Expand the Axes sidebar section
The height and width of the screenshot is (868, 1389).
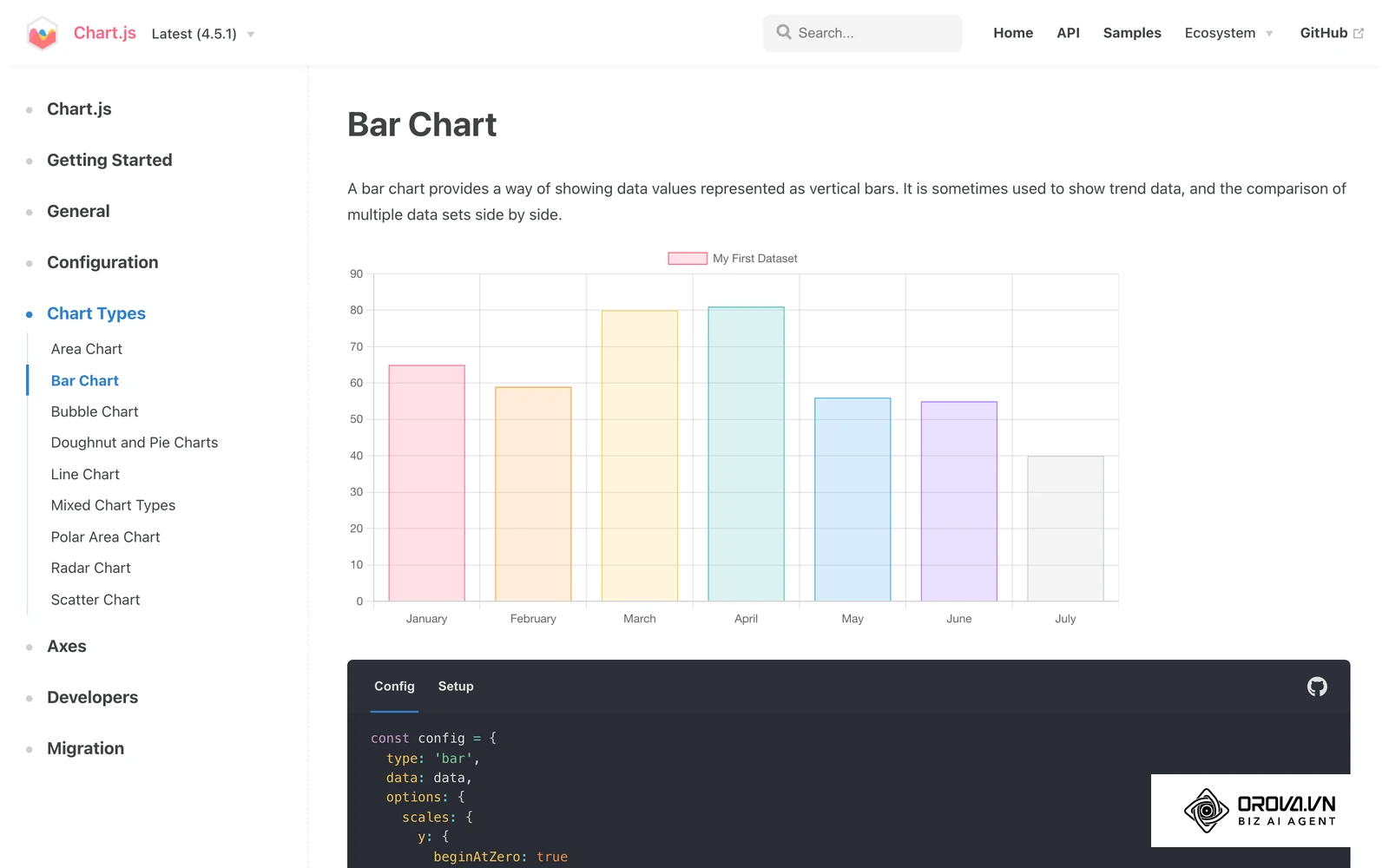click(67, 646)
